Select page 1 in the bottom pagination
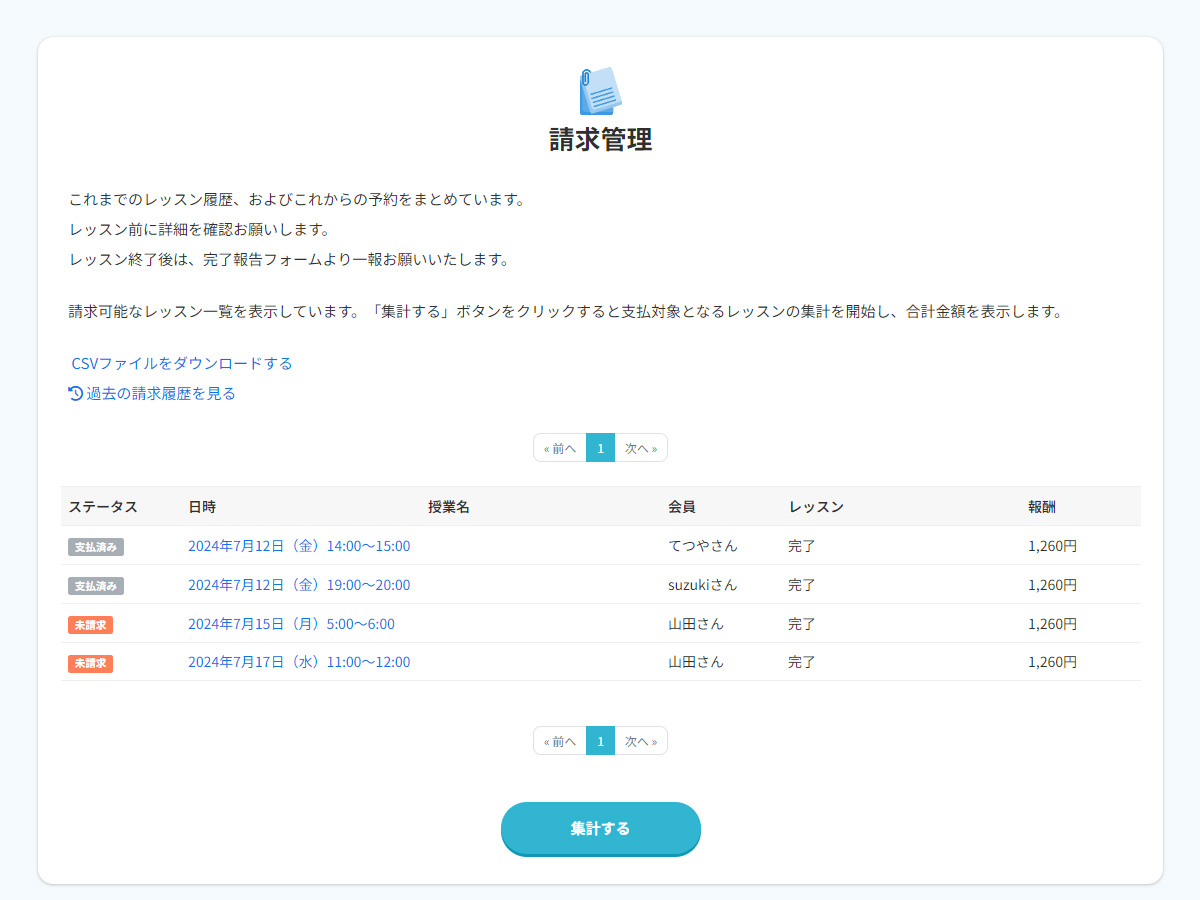This screenshot has width=1200, height=900. [600, 740]
